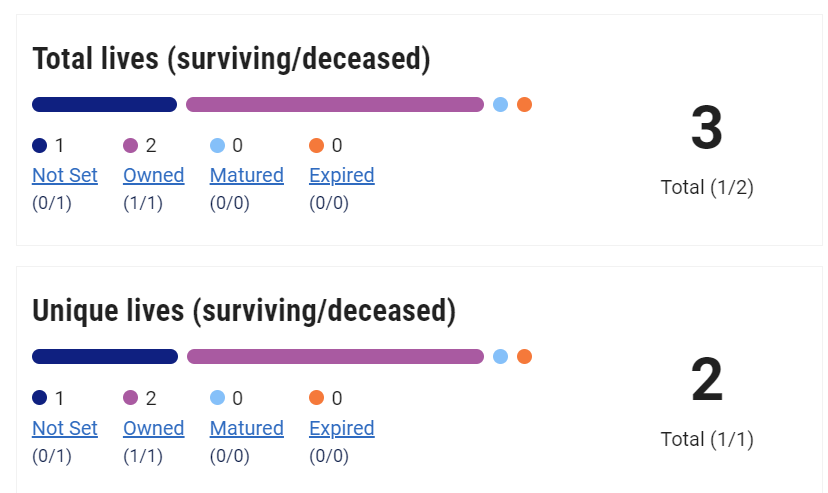This screenshot has height=493, width=828.
Task: Click the Total lives count of 3
Action: pyautogui.click(x=706, y=129)
